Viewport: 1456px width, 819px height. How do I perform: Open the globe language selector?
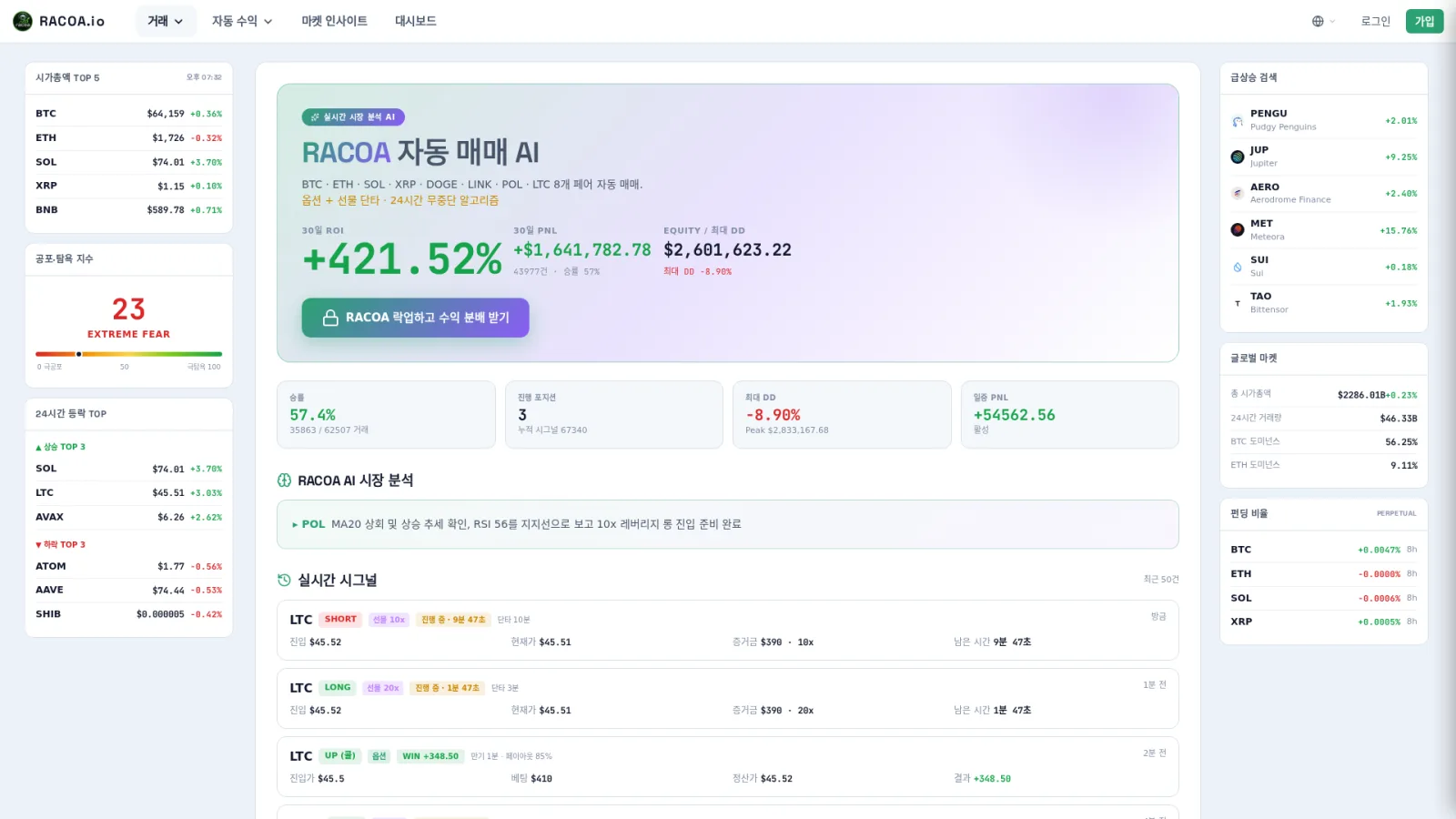pyautogui.click(x=1323, y=21)
